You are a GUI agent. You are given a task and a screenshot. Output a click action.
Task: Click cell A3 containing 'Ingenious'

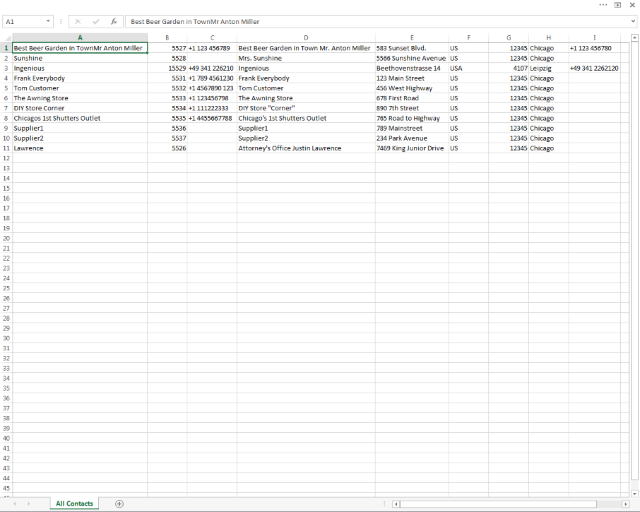[x=80, y=68]
